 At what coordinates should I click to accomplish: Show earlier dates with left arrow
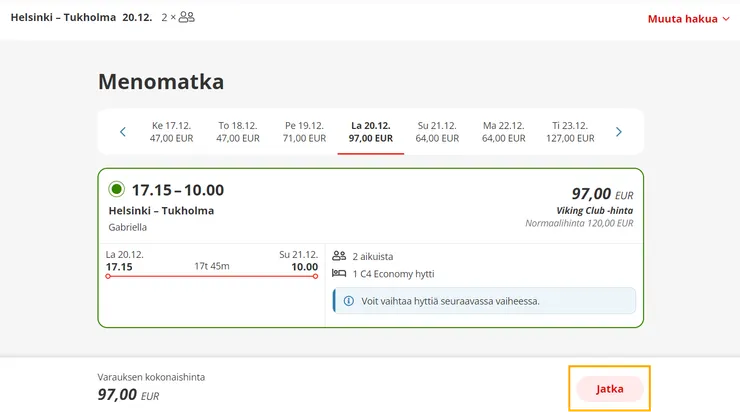click(123, 132)
